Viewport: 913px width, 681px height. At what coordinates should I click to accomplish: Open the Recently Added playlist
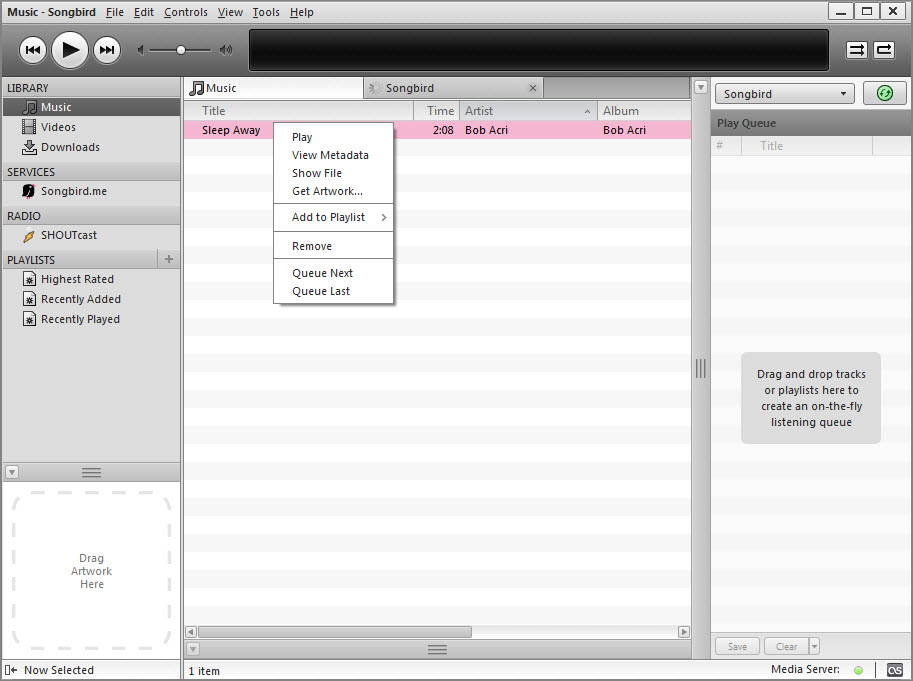pyautogui.click(x=91, y=299)
